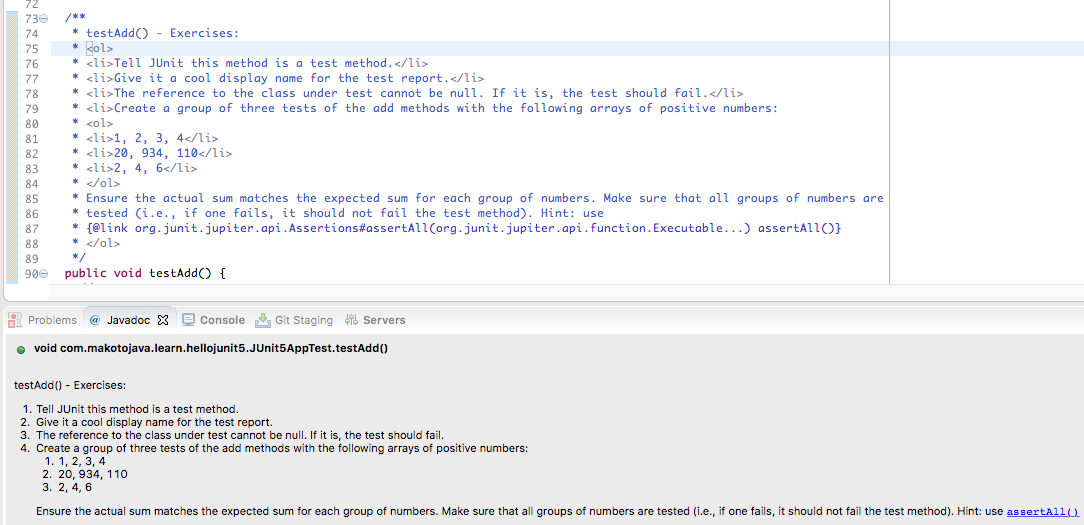Click the Problems tab icon
The height and width of the screenshot is (525, 1084).
pos(16,320)
